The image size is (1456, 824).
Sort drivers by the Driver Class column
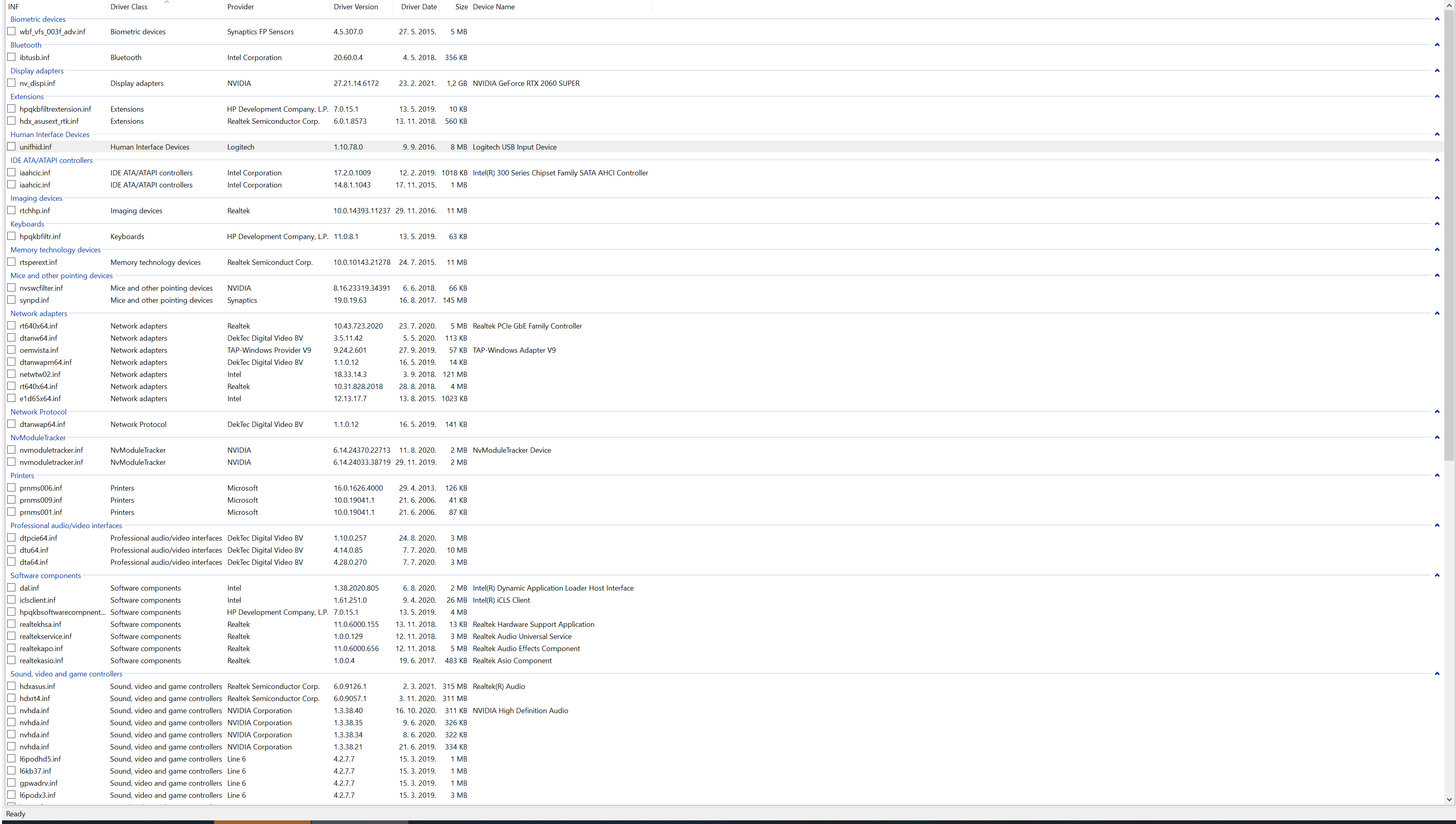(x=129, y=6)
